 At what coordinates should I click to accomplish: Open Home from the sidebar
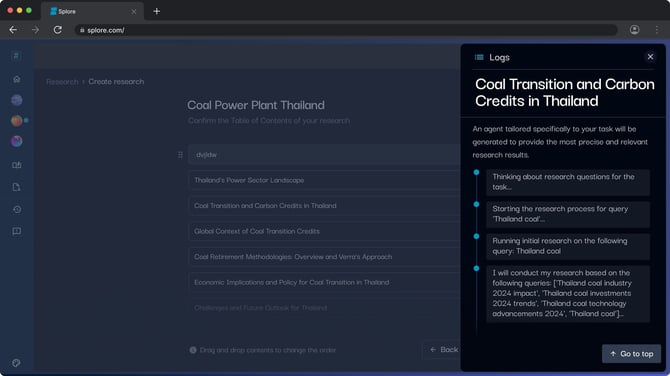pos(17,79)
